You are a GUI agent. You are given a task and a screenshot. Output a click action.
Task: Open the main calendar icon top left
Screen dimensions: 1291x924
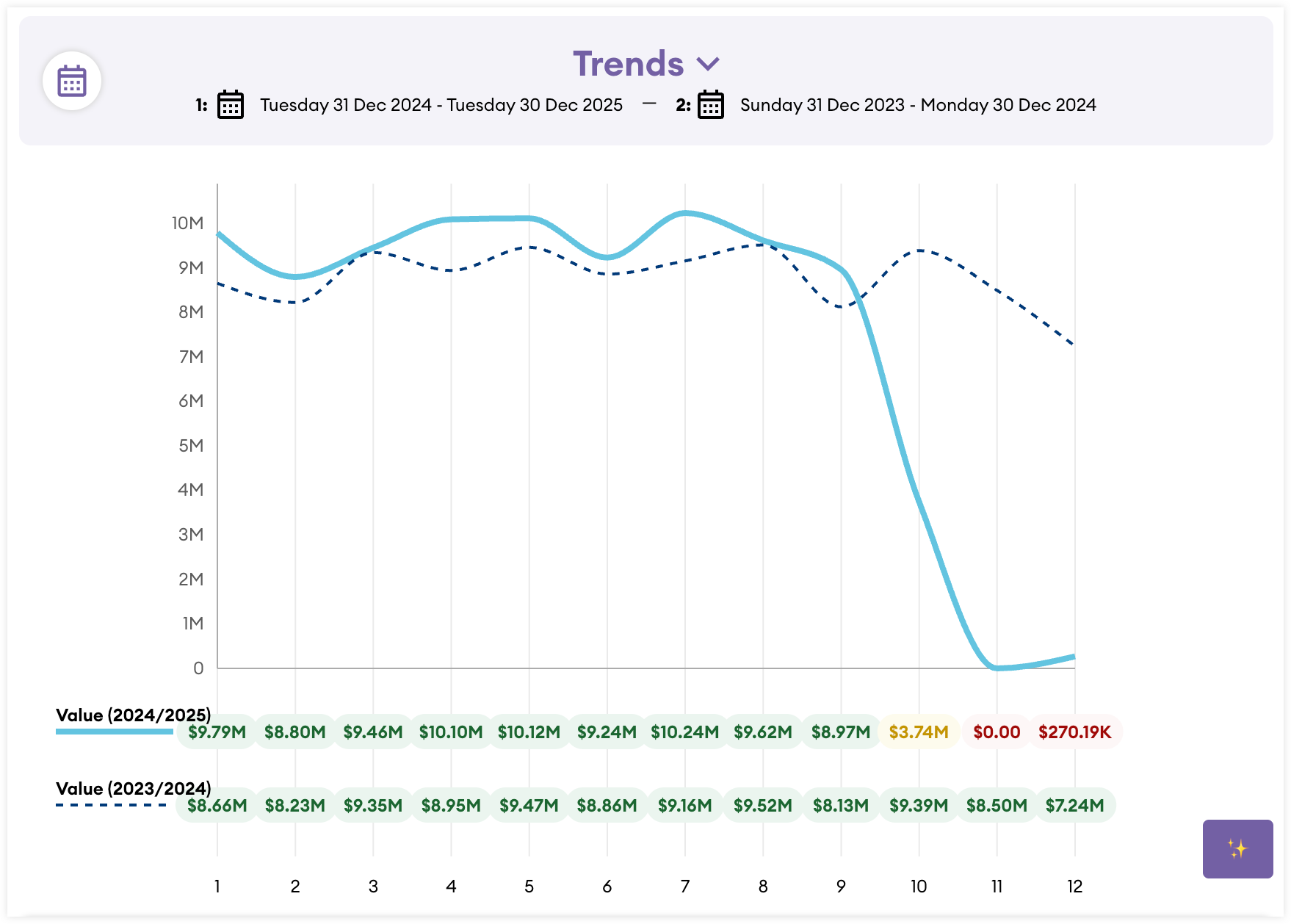(x=71, y=79)
